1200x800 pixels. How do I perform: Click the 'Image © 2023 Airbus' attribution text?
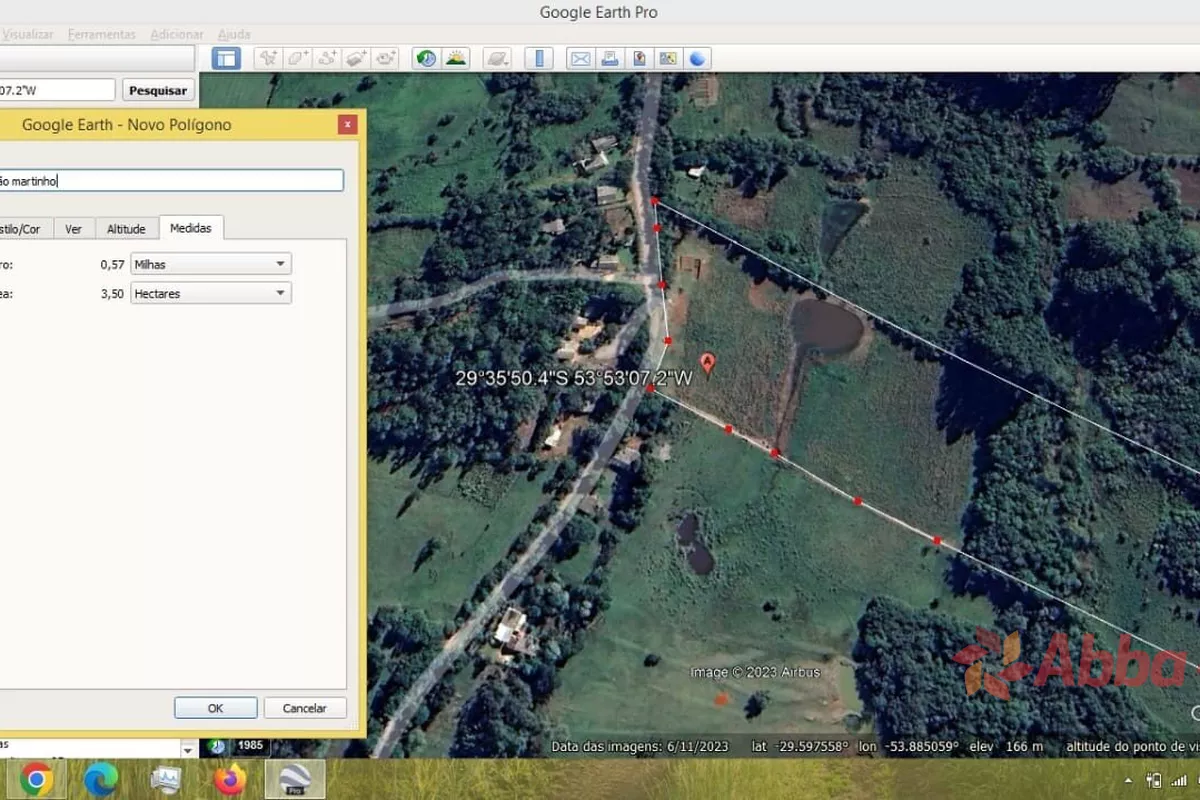[755, 673]
